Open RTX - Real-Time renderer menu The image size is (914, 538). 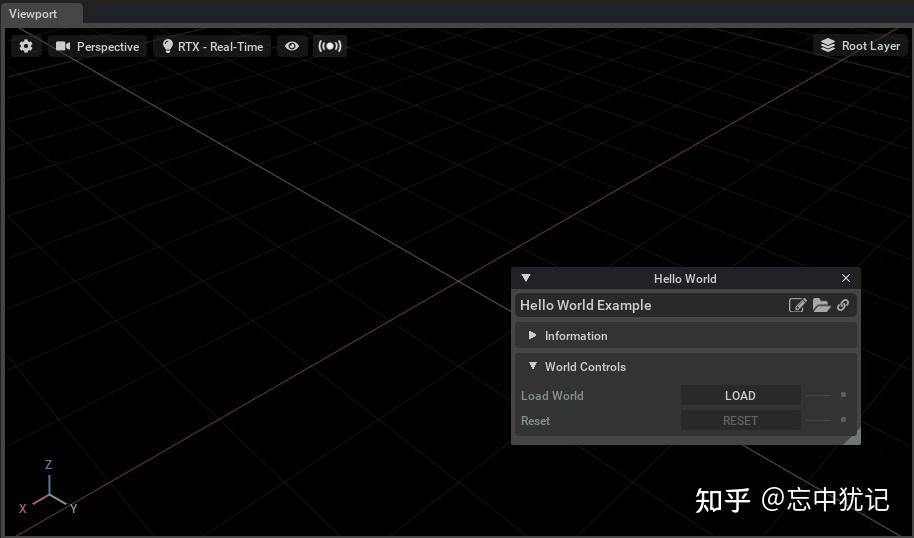(x=212, y=46)
